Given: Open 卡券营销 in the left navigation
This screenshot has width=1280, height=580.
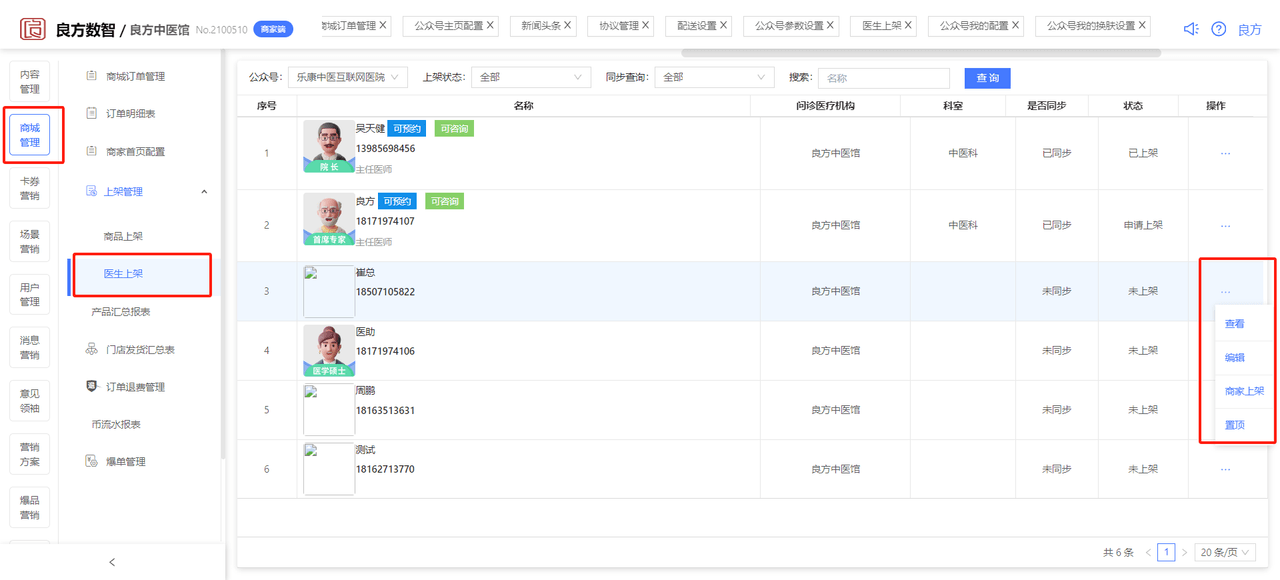Looking at the screenshot, I should click(30, 188).
